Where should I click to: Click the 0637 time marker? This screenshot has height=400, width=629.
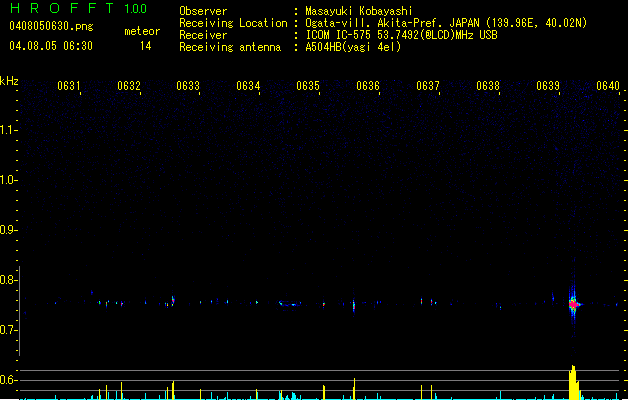[428, 86]
